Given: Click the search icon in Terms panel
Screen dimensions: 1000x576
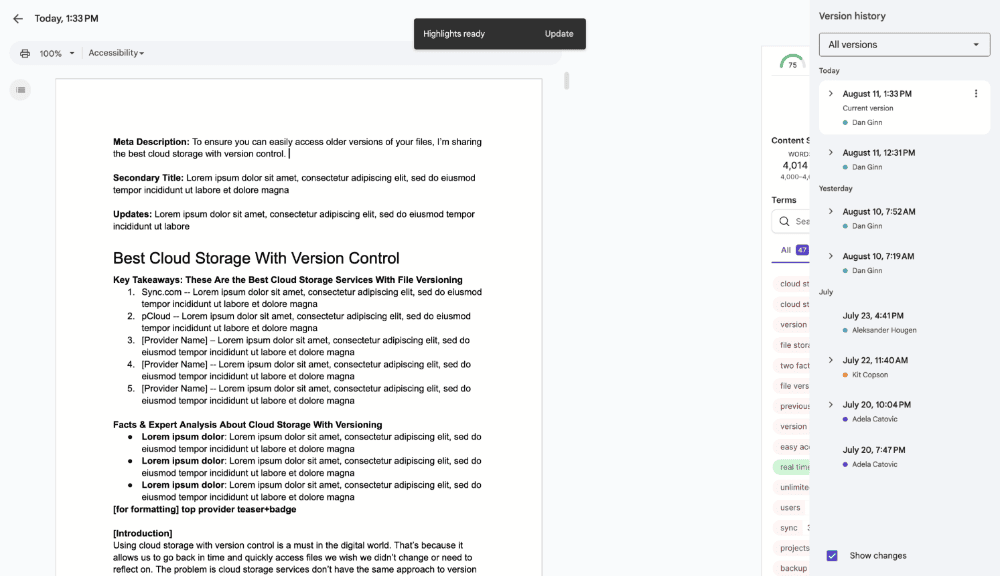Looking at the screenshot, I should pyautogui.click(x=783, y=222).
